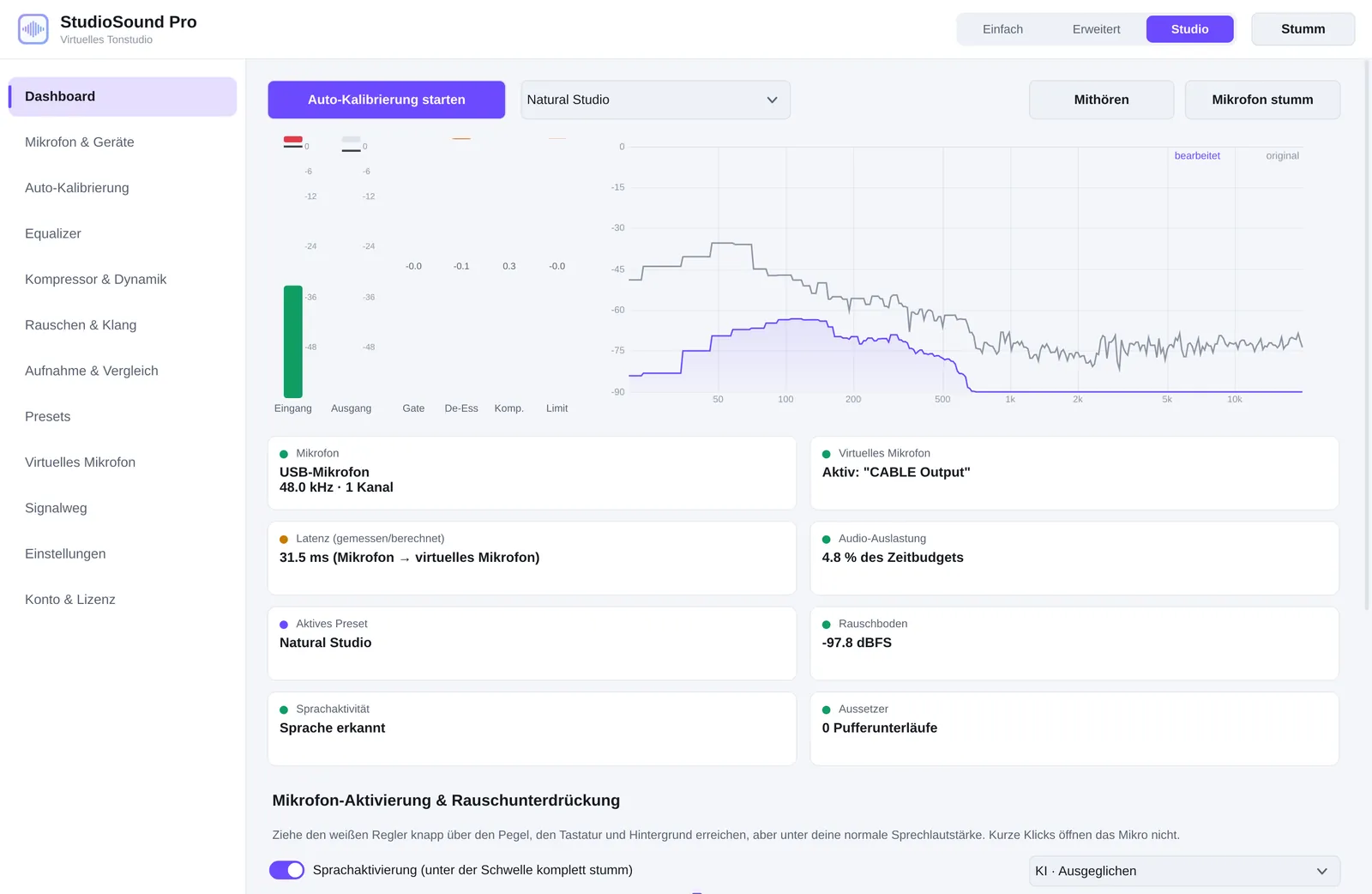This screenshot has height=894, width=1372.
Task: Click the StudioSound Pro waveform logo icon
Action: coord(33,29)
